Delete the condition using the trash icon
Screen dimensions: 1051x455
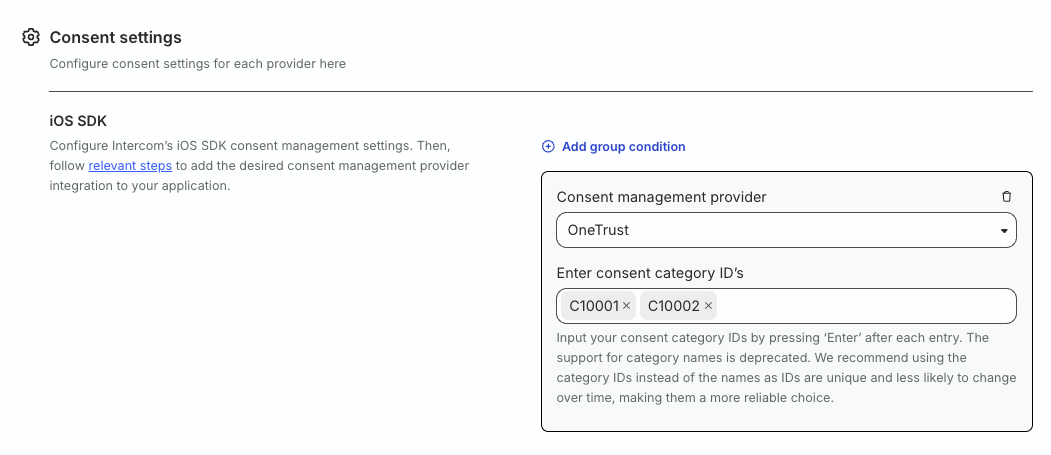point(1006,197)
